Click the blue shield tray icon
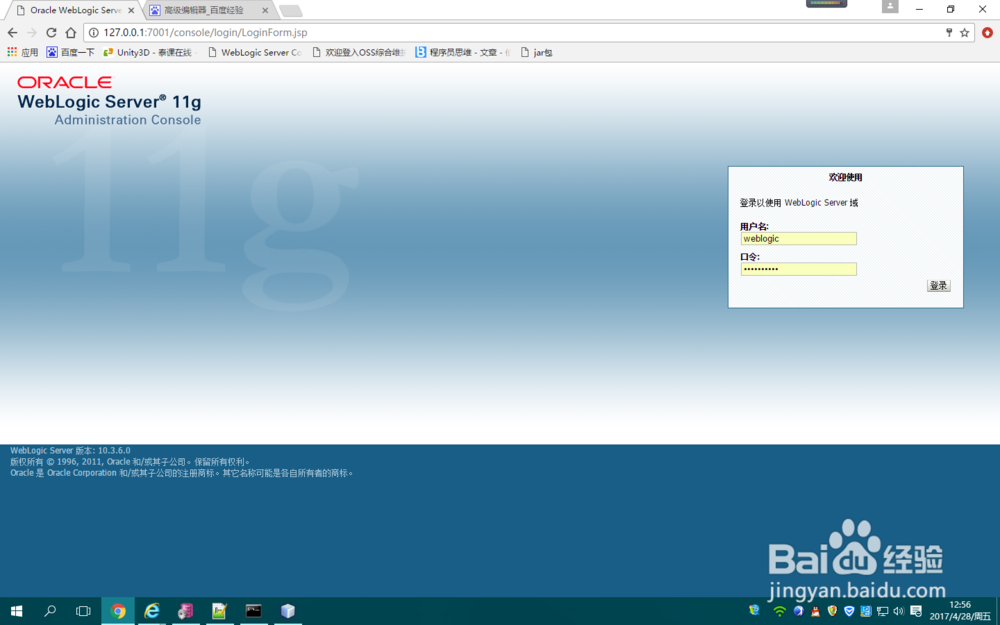1000x625 pixels. [849, 611]
